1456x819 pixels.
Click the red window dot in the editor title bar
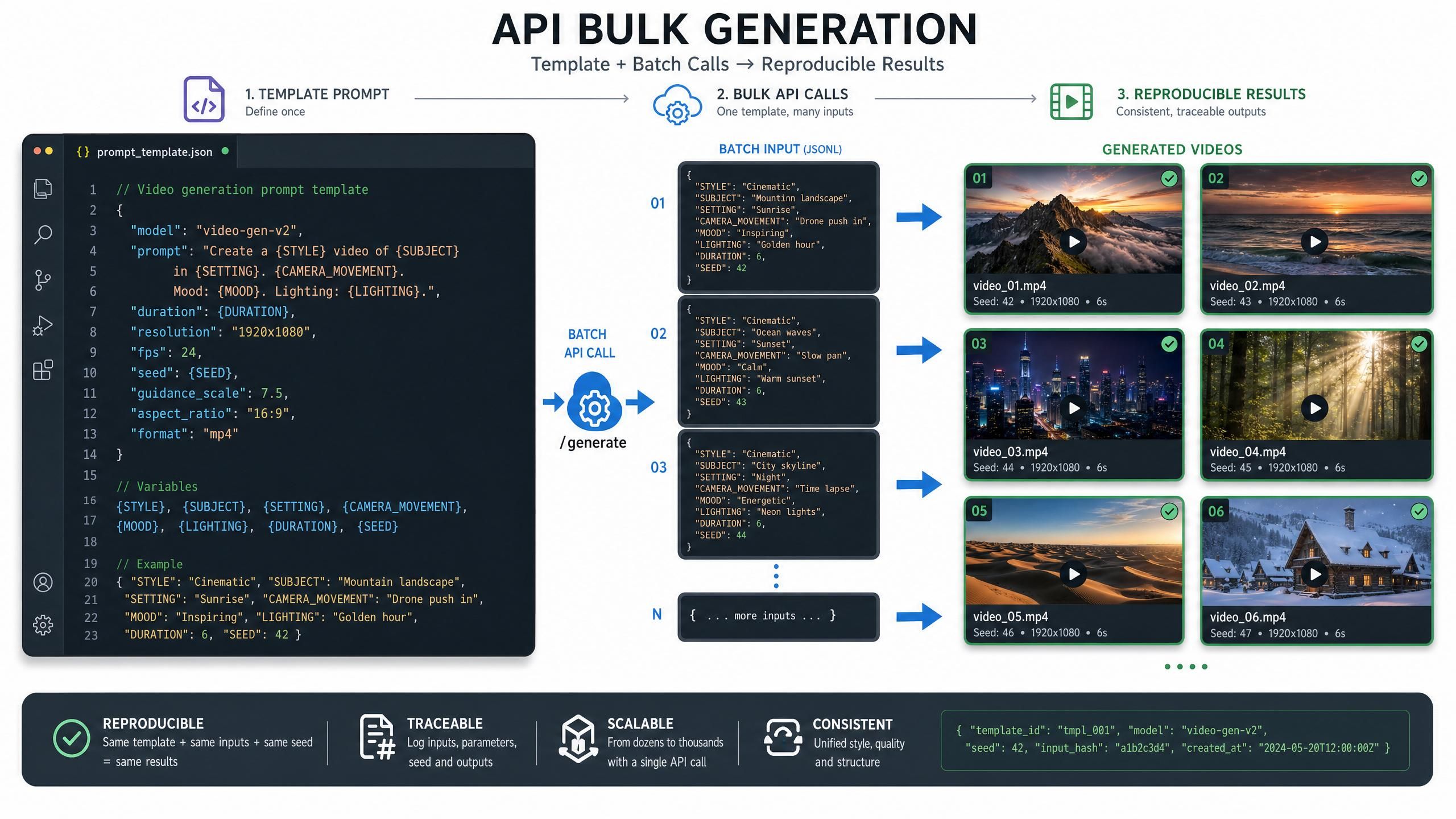37,151
